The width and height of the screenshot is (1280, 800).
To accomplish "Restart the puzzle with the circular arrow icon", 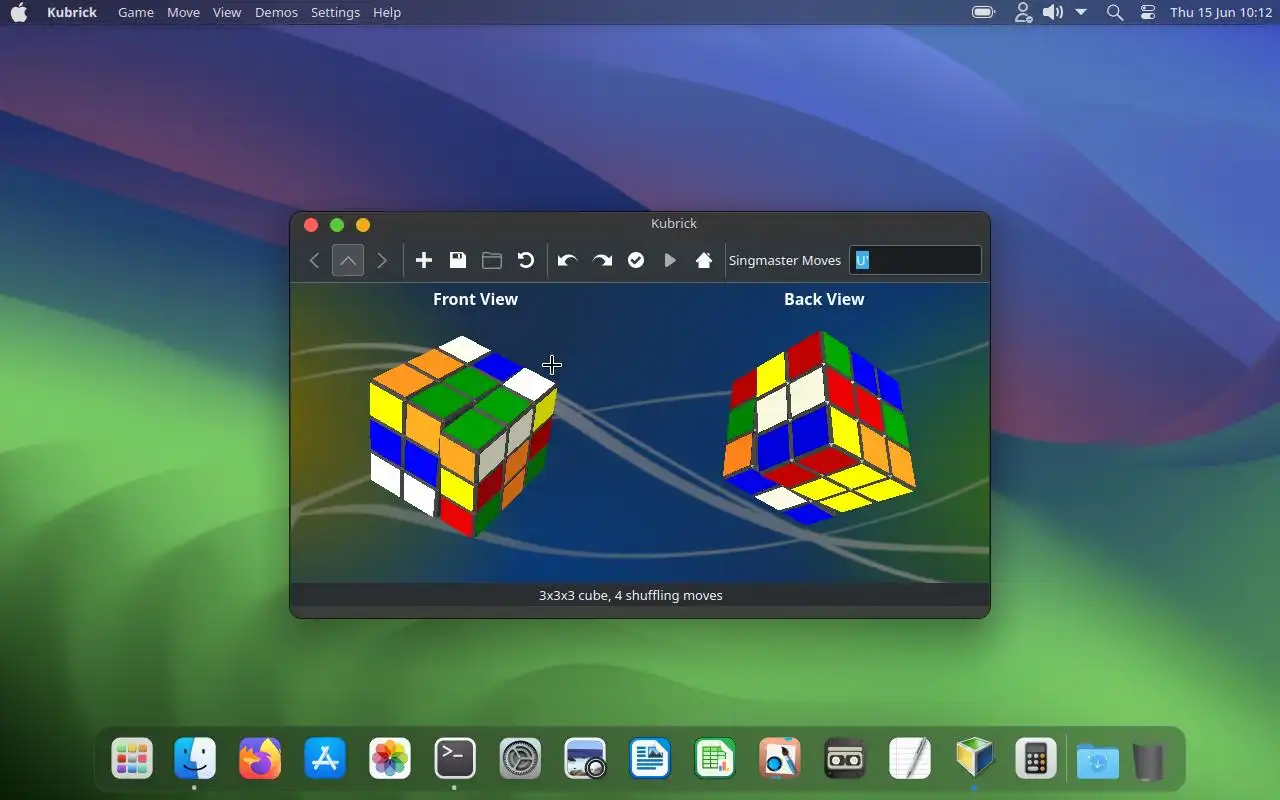I will tap(526, 260).
